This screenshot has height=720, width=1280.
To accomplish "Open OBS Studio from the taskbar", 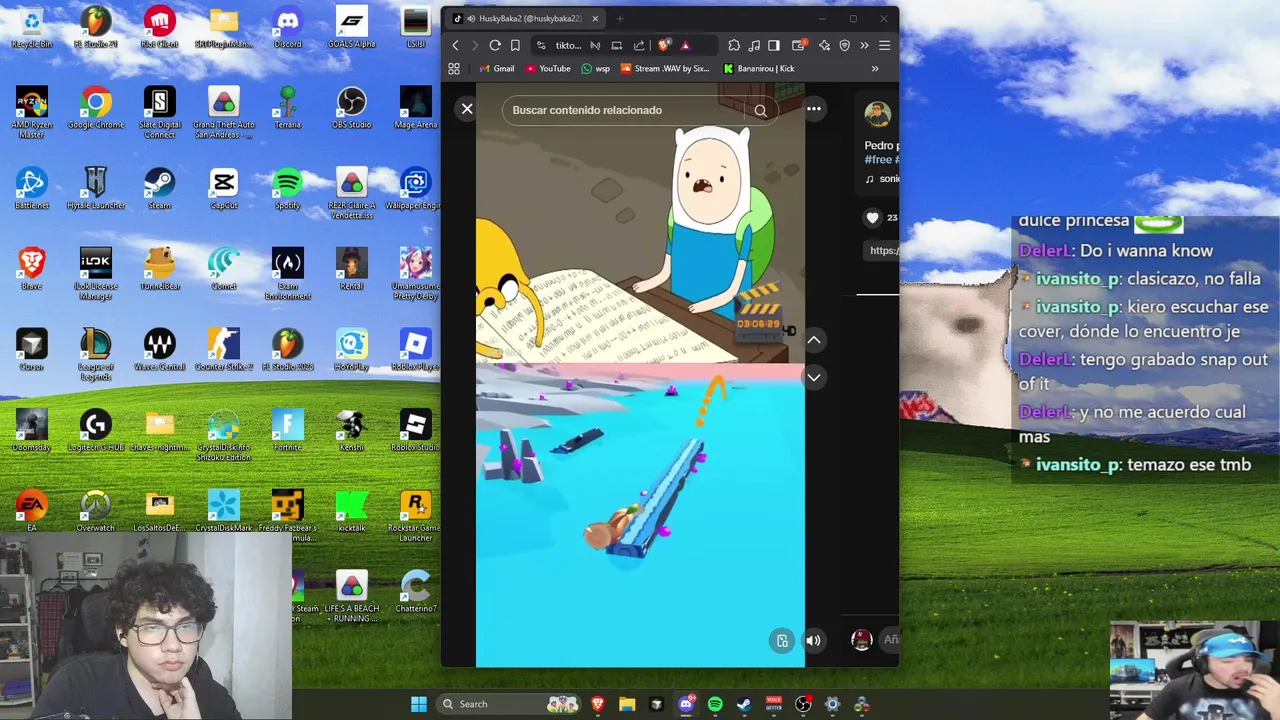I will tap(803, 704).
